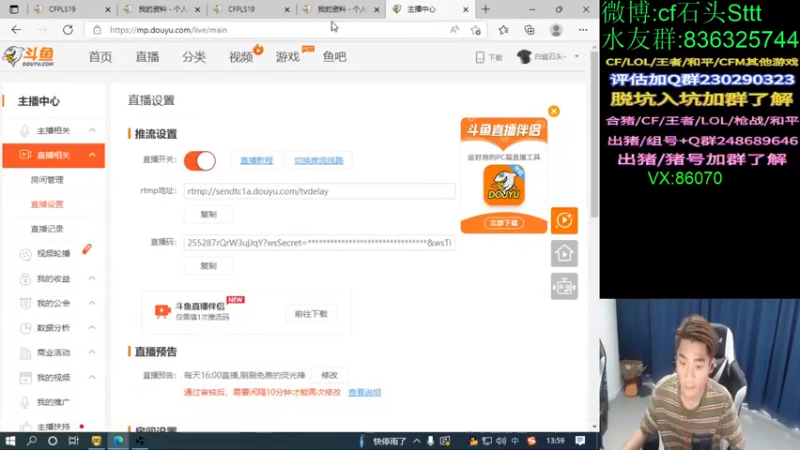This screenshot has width=800, height=450.
Task: Select 直播记录 in the sidebar
Action: 47,229
